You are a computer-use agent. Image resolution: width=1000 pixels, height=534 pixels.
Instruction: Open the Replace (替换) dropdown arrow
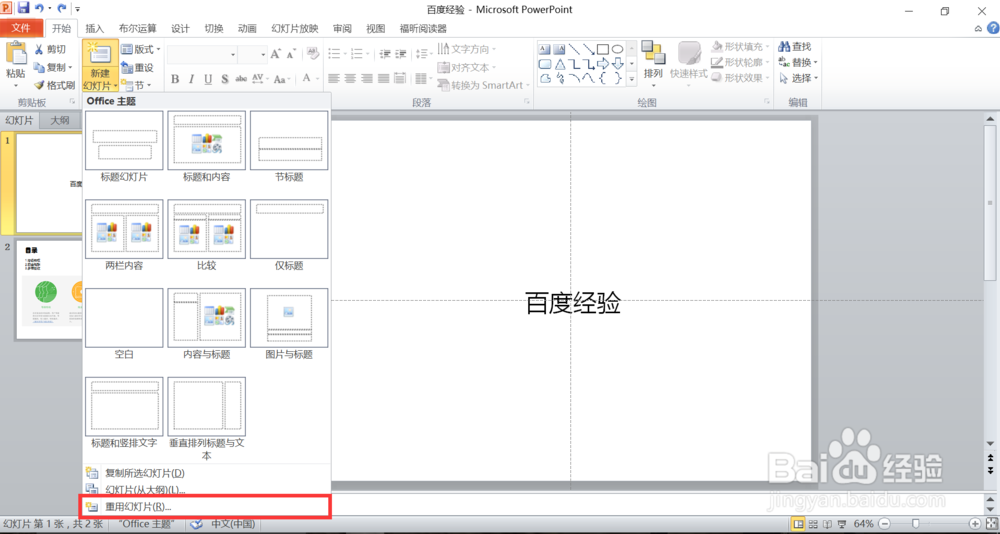click(x=816, y=63)
